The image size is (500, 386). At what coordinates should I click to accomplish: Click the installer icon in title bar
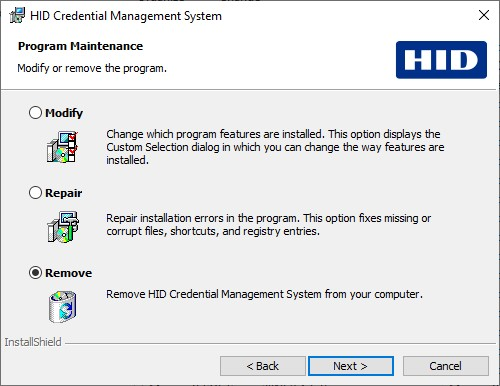[x=17, y=15]
